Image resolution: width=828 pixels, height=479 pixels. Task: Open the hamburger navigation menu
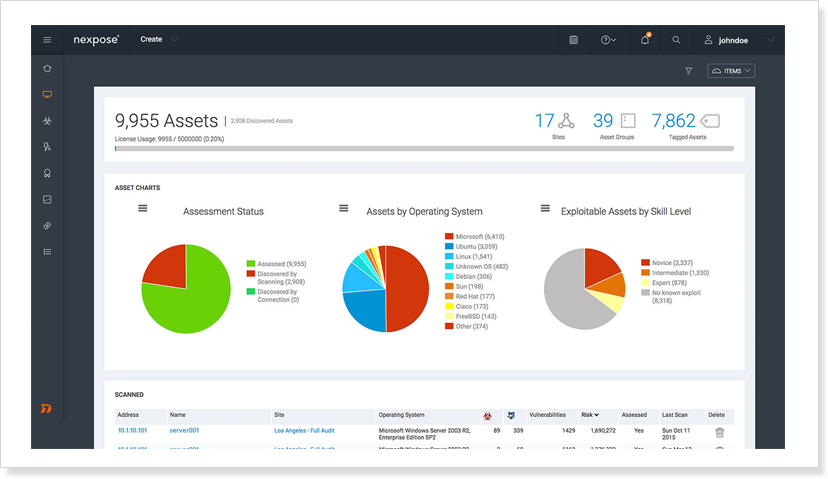point(47,40)
